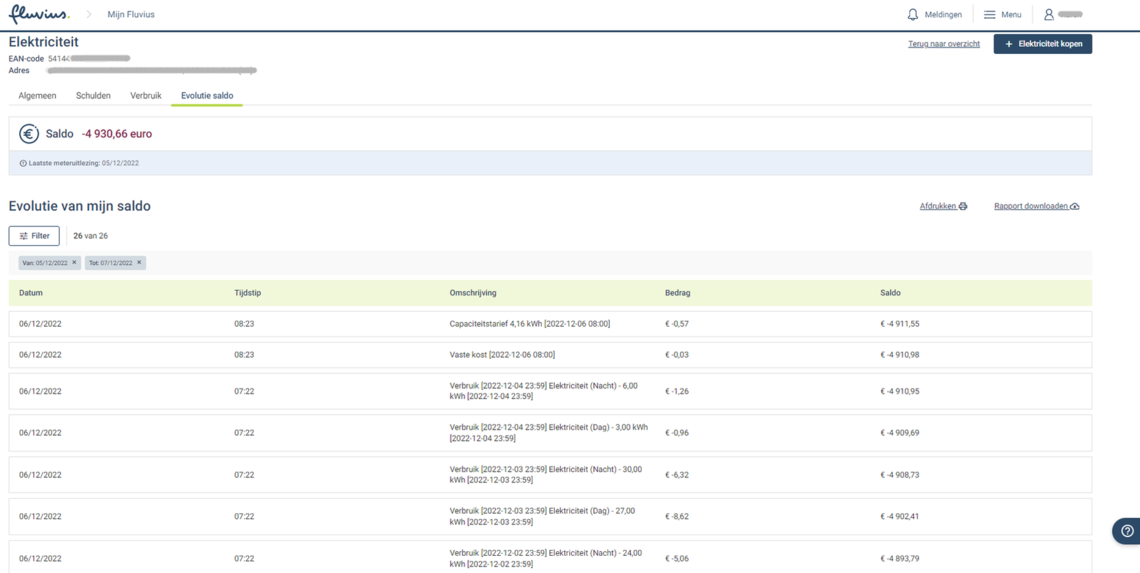Image resolution: width=1140 pixels, height=573 pixels.
Task: Click the Dag 27,00 kWh description
Action: click(542, 516)
